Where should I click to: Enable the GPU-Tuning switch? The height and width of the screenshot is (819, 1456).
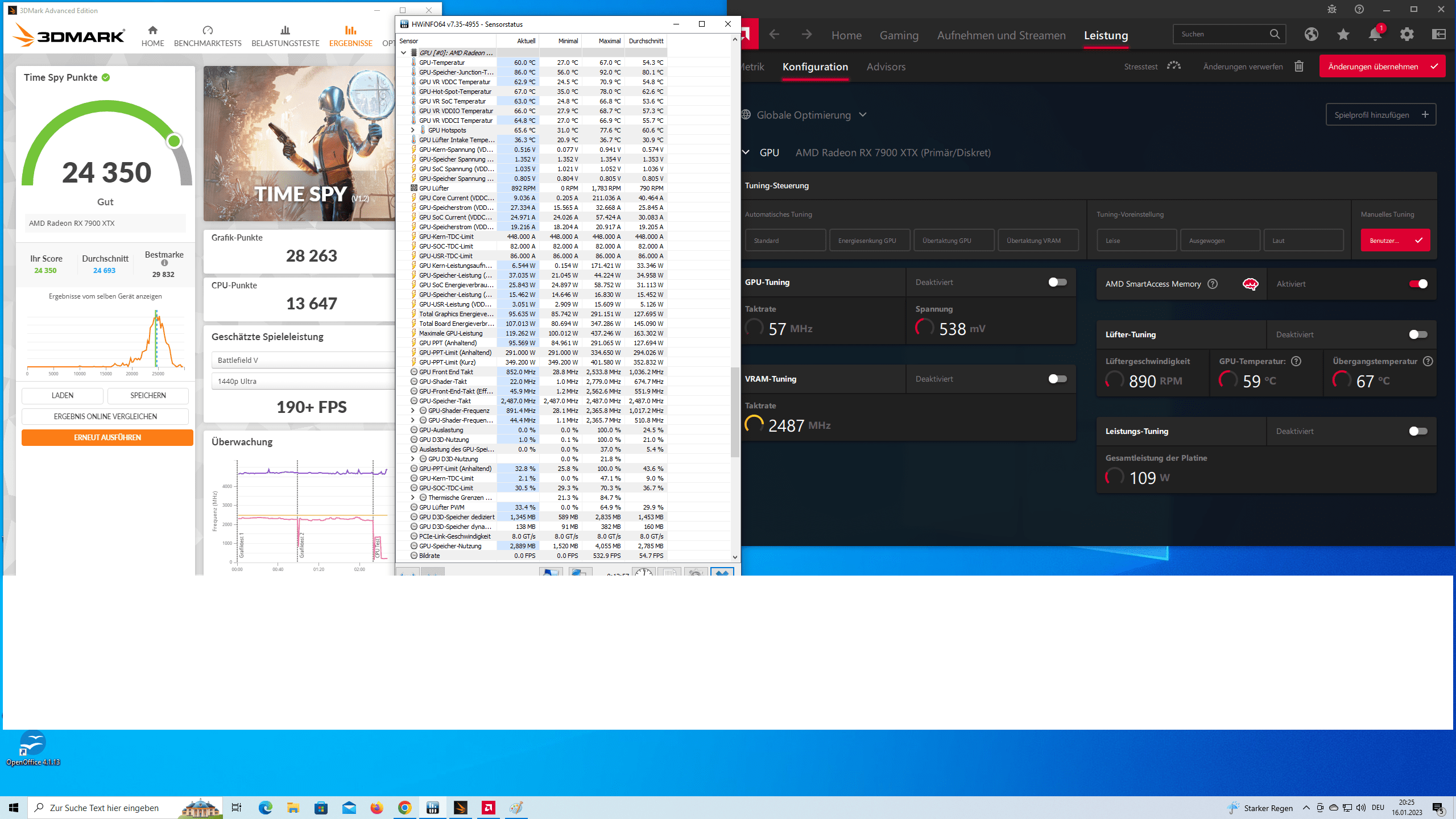tap(1057, 282)
